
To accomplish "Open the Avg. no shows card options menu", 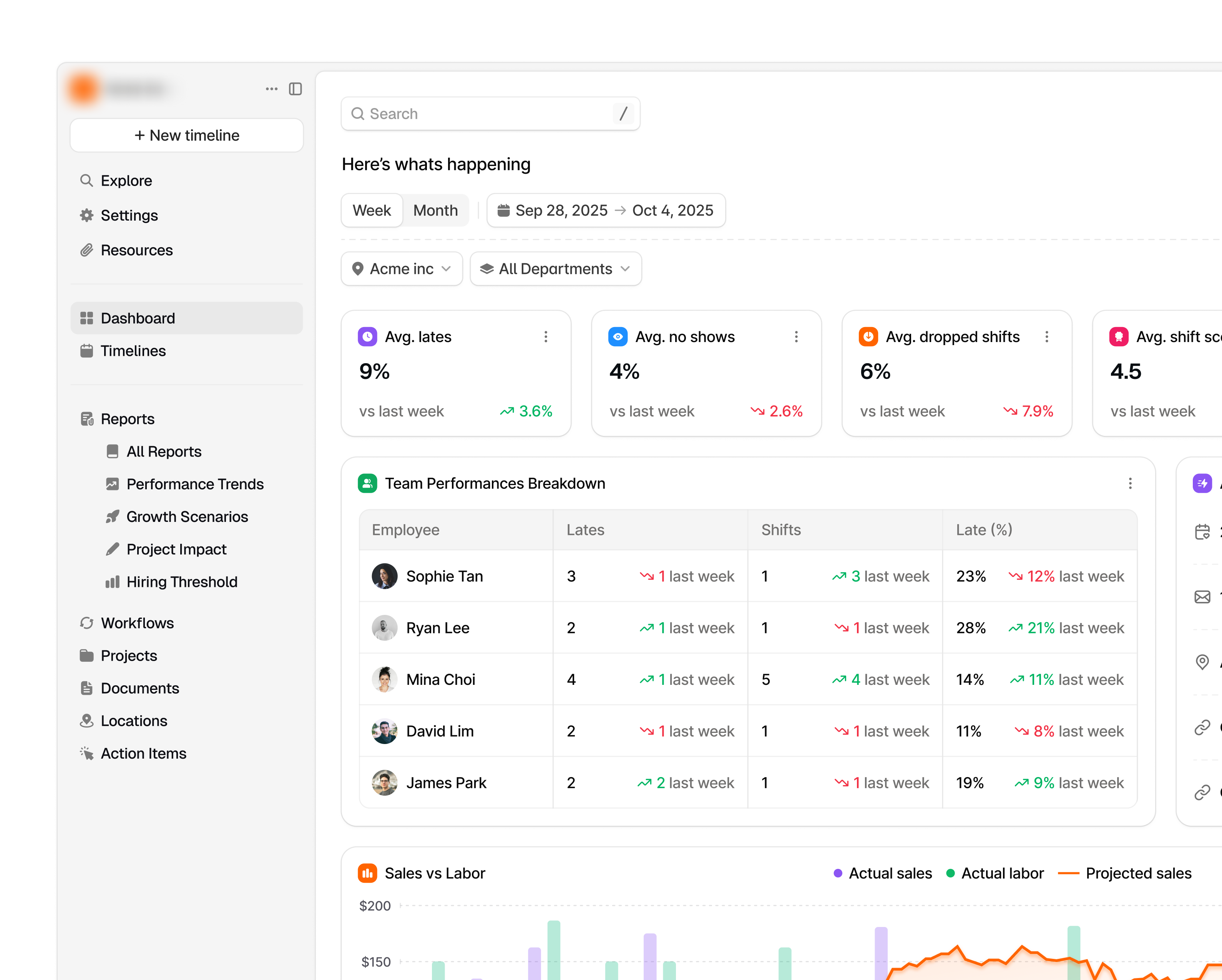I will (796, 337).
